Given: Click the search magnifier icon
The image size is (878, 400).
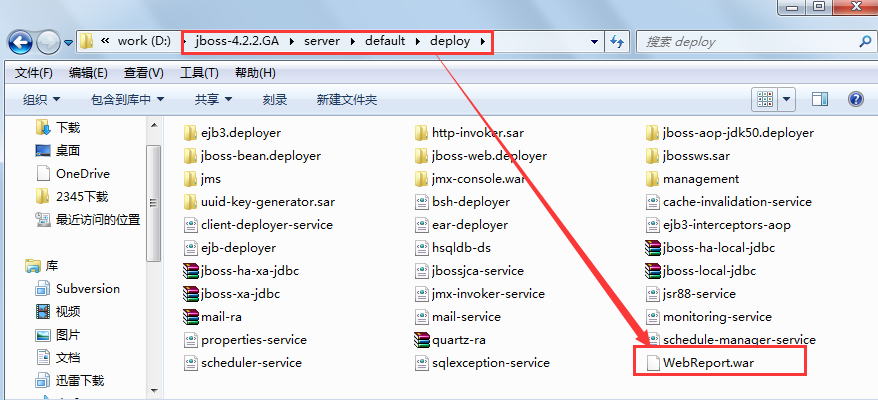Looking at the screenshot, I should pos(865,41).
